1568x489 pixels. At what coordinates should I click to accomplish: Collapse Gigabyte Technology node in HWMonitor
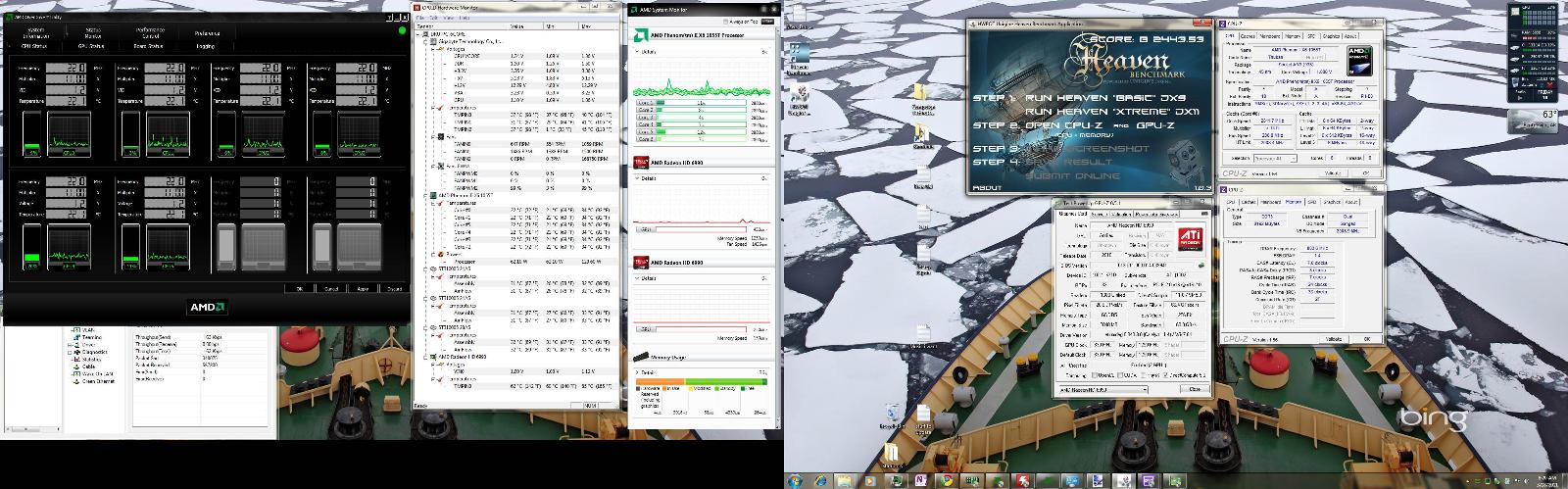click(425, 41)
